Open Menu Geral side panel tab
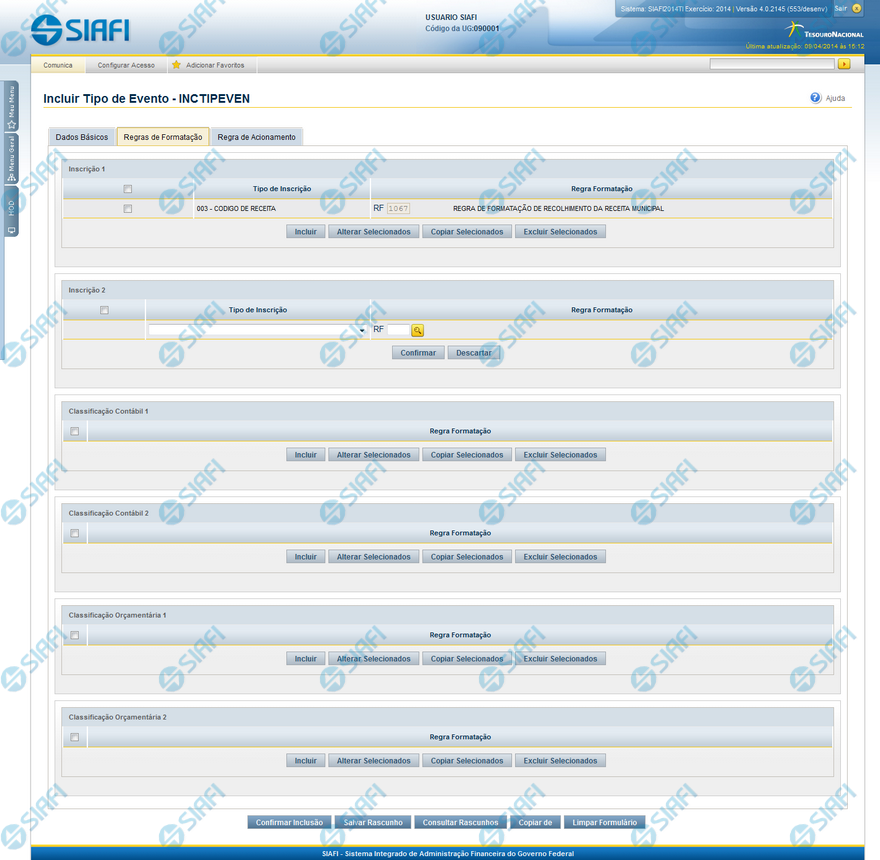The image size is (880, 860). 11,159
